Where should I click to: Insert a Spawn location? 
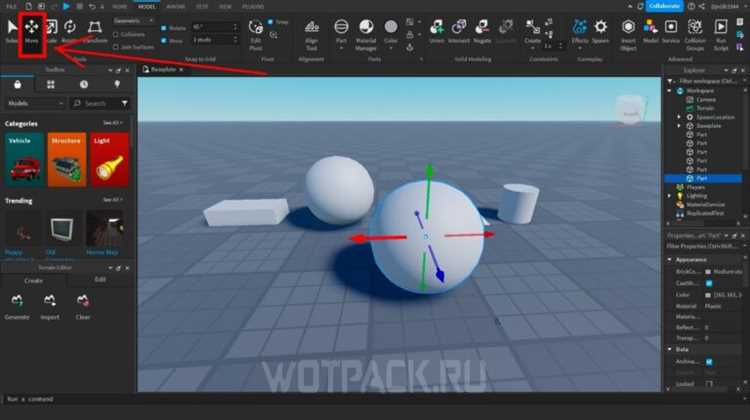(600, 27)
